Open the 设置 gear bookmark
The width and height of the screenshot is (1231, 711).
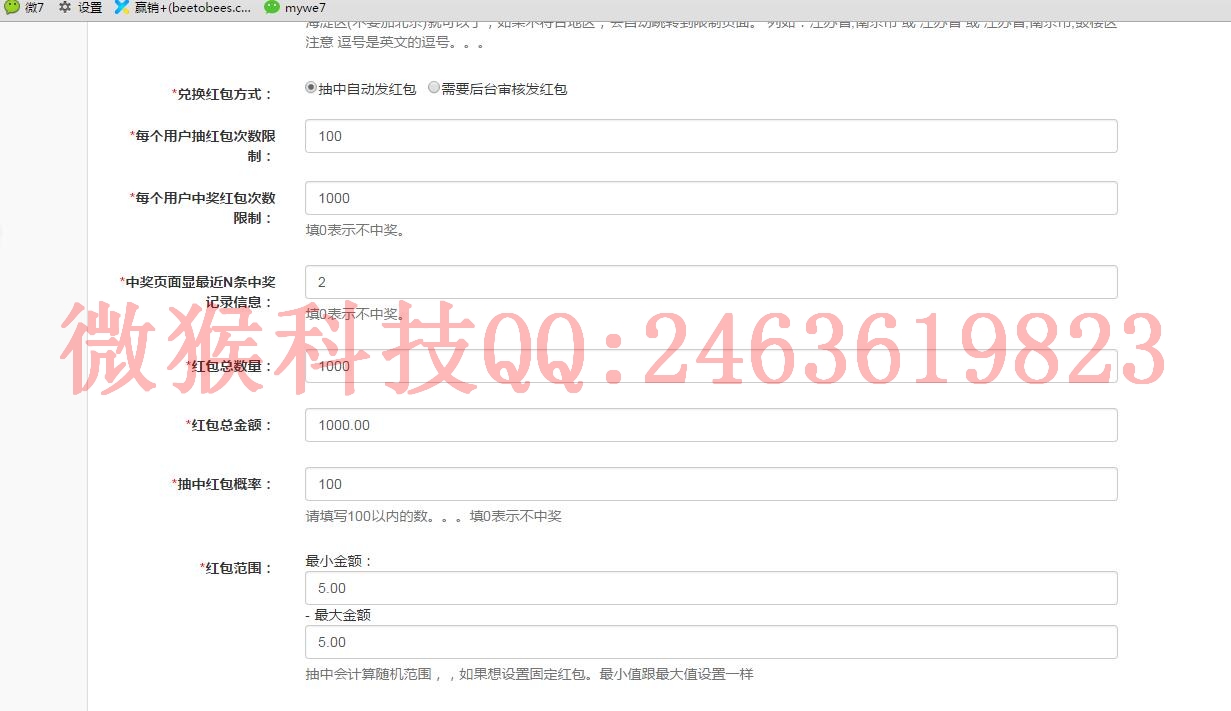click(x=81, y=7)
